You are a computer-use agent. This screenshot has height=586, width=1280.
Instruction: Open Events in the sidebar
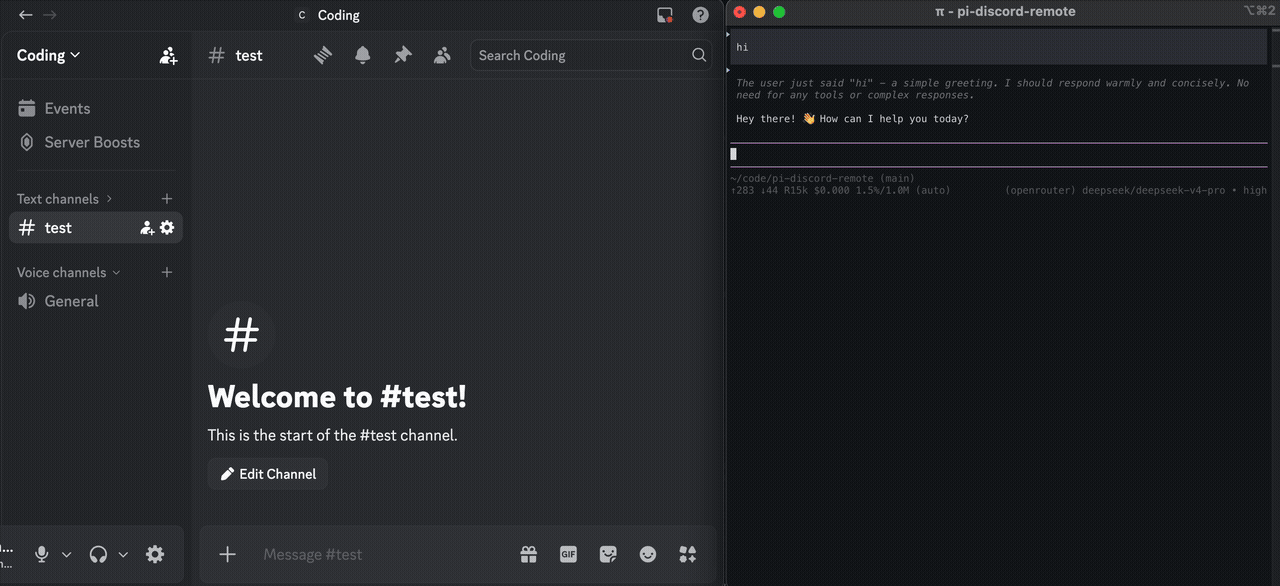coord(96,108)
